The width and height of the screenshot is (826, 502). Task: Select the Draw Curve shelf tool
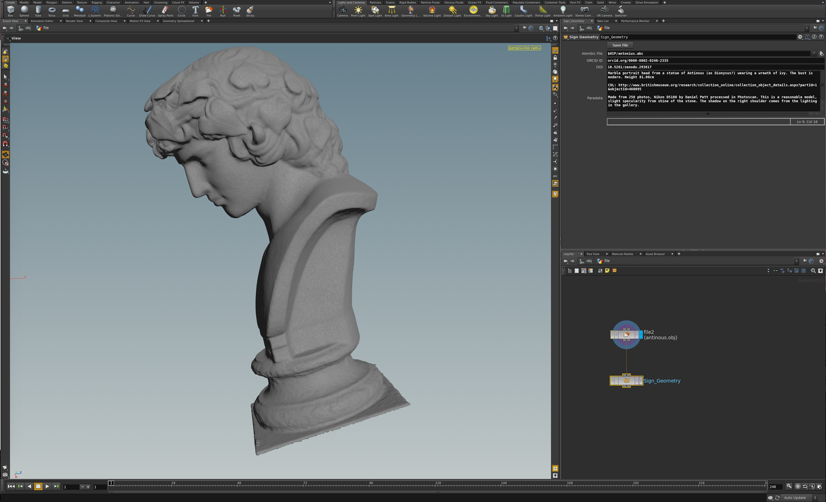[147, 11]
